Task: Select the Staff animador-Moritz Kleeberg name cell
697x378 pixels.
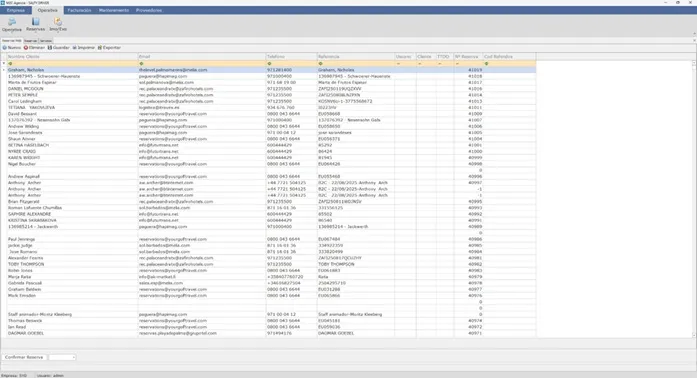Action: [72, 314]
